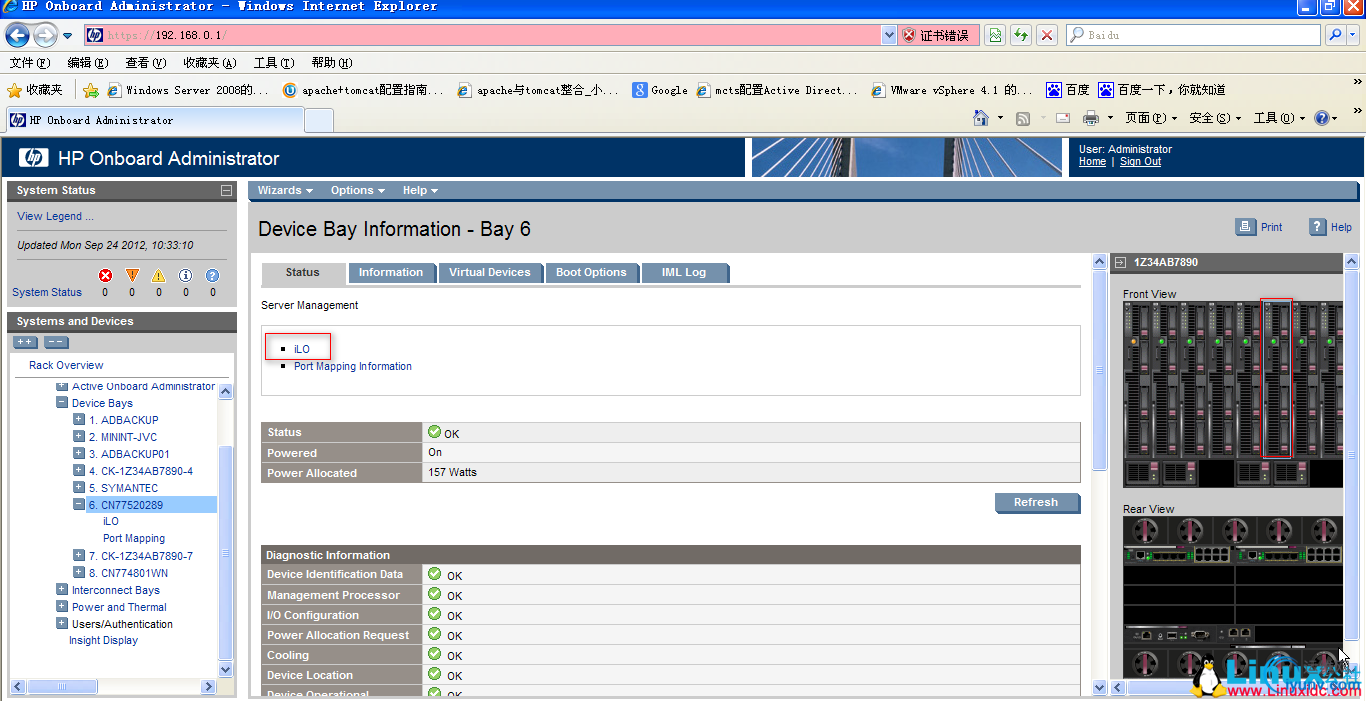Open the Help menu in the blue bar
Screen dimensions: 1366x701
[420, 190]
